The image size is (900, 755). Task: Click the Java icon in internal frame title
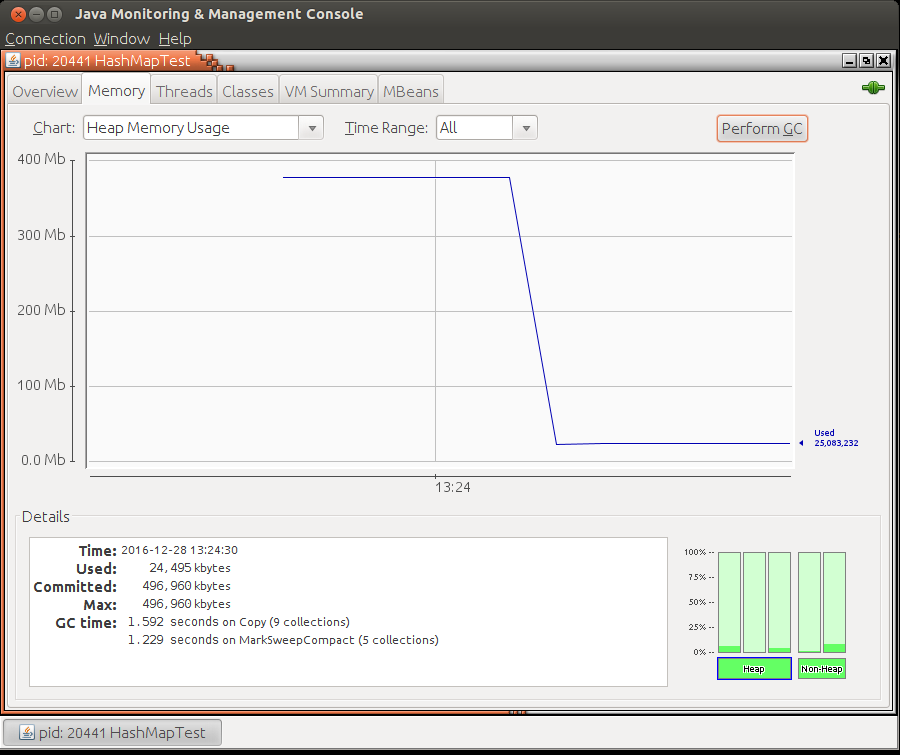pos(13,60)
